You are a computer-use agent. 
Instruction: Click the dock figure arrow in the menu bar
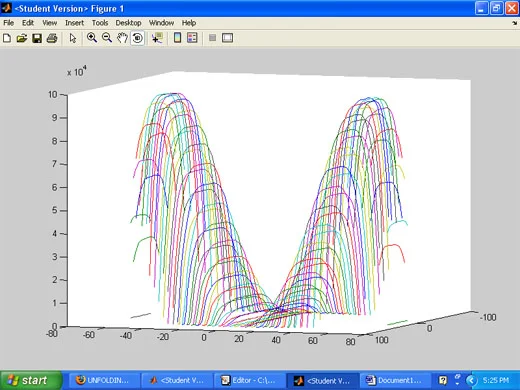click(515, 23)
